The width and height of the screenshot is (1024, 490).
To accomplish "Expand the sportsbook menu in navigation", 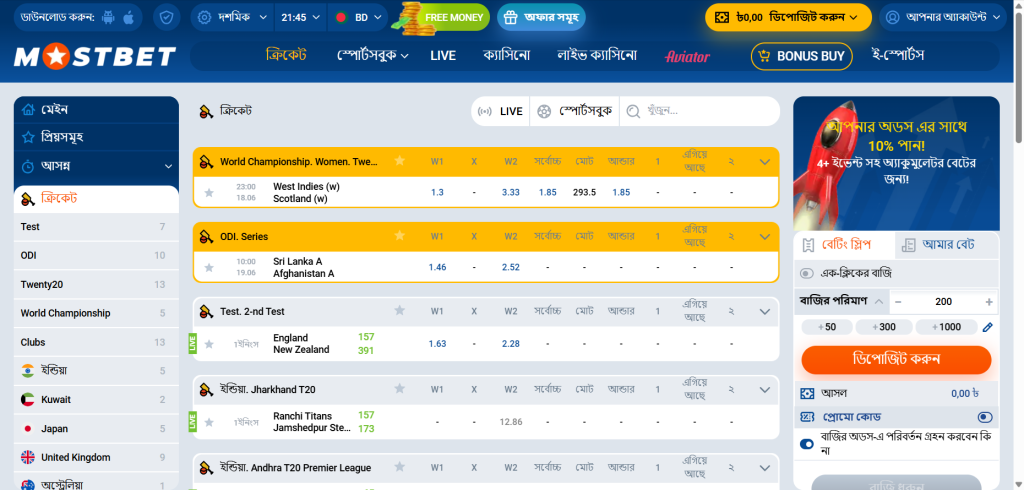I will (373, 56).
